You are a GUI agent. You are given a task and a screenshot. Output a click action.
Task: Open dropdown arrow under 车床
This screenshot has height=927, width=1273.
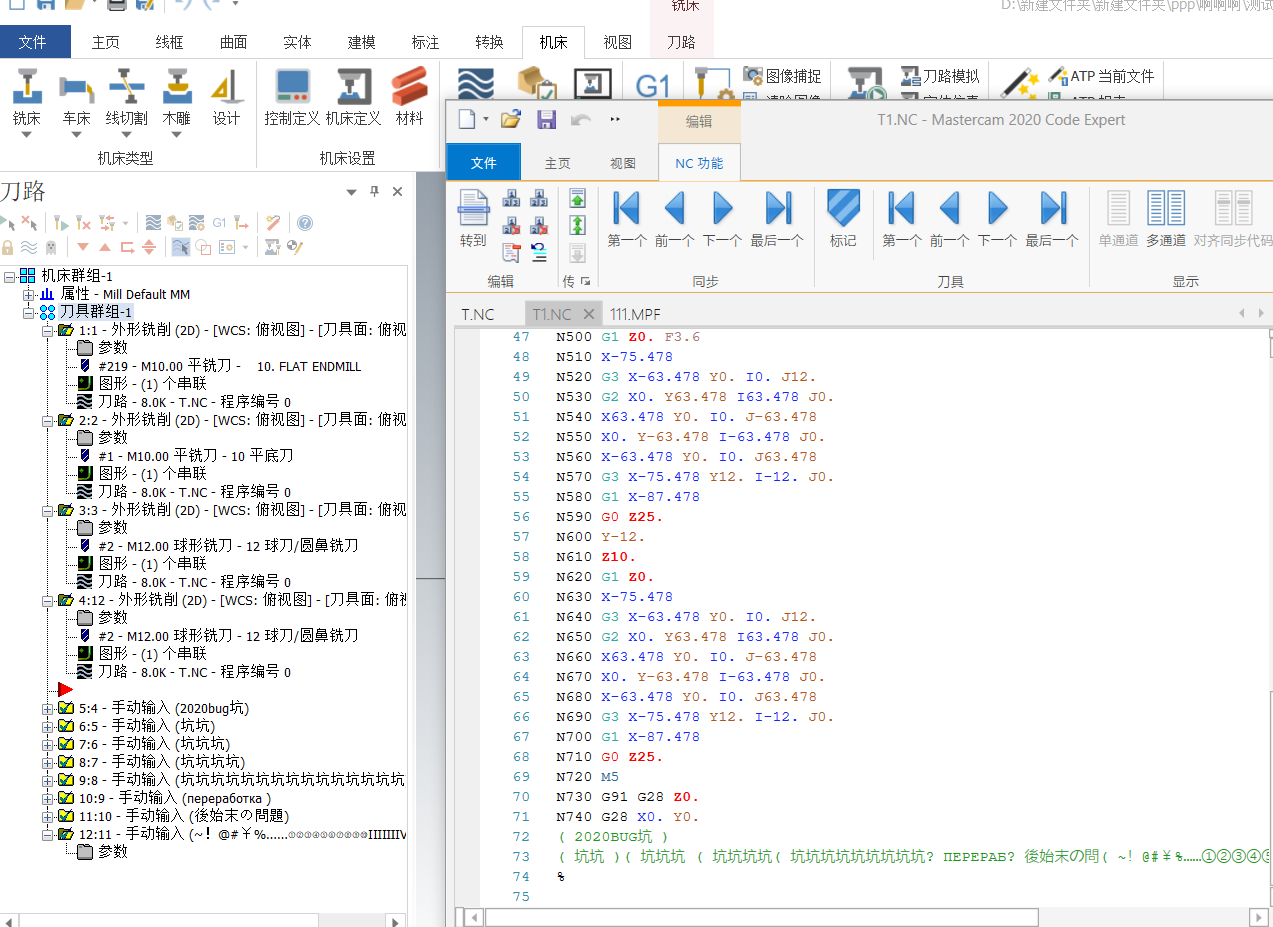[76, 135]
